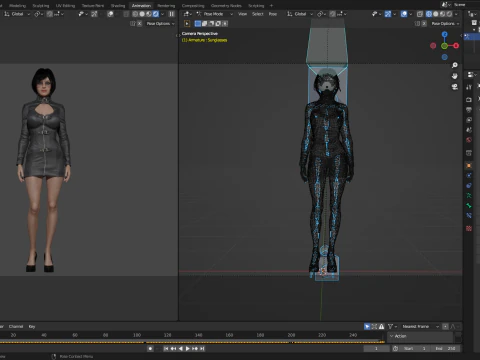The width and height of the screenshot is (480, 360).
Task: Open the World properties tab icon
Action: click(469, 140)
